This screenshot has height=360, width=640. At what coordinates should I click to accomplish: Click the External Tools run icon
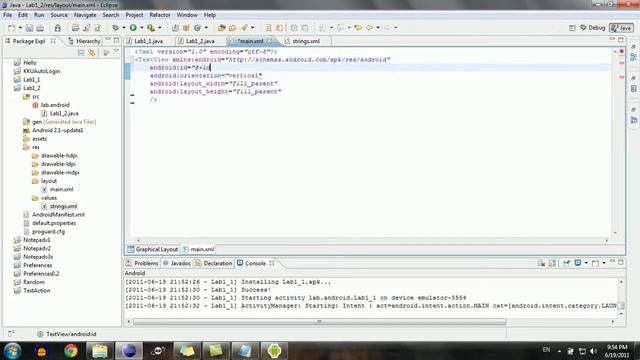click(151, 28)
